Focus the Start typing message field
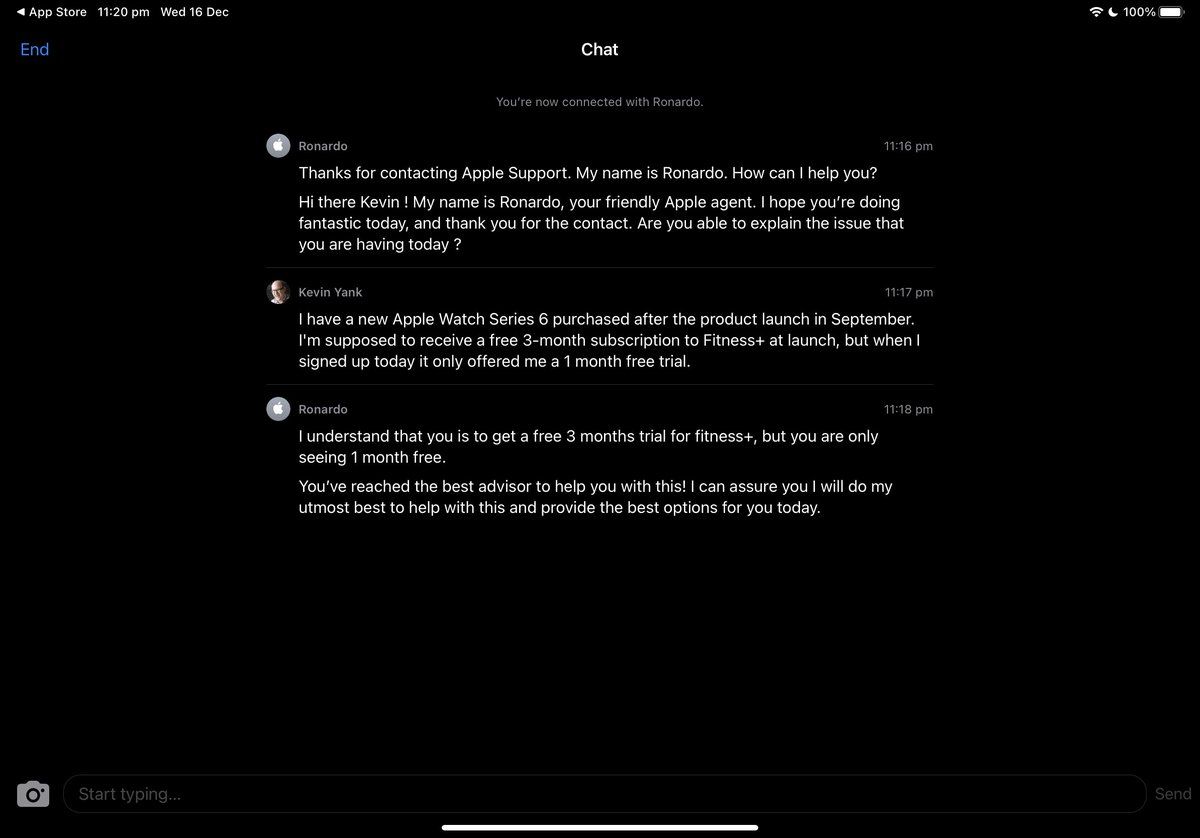 pyautogui.click(x=604, y=794)
